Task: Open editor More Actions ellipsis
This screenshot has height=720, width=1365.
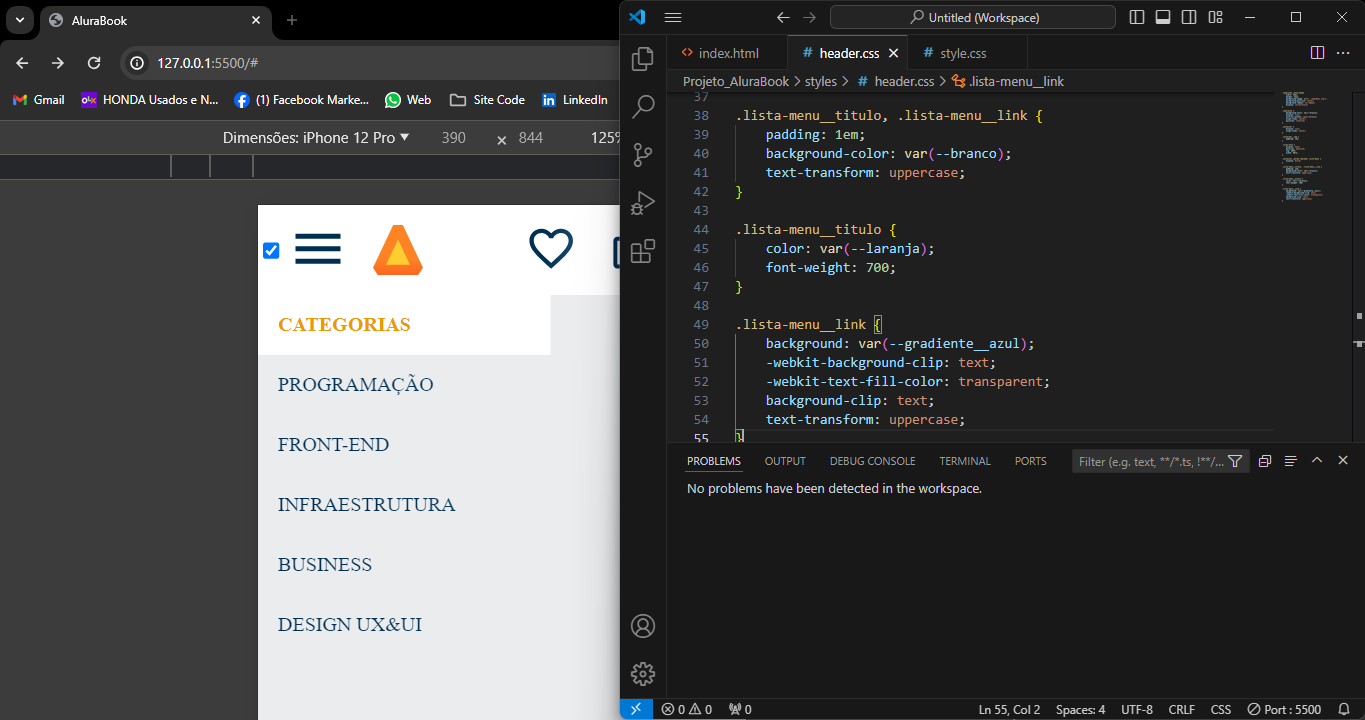Action: (x=1343, y=53)
